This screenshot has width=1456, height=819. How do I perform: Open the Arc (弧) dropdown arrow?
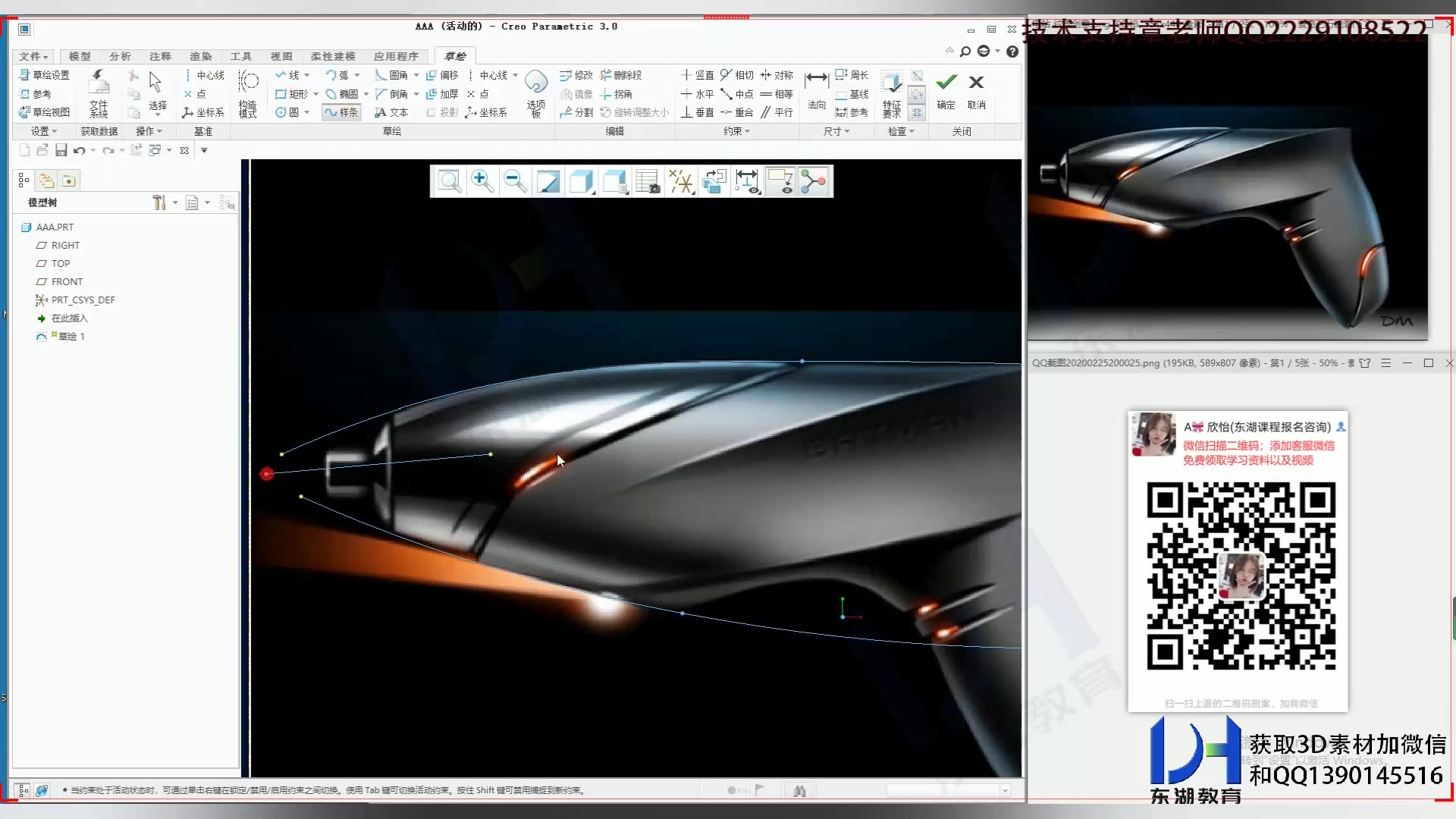[357, 75]
